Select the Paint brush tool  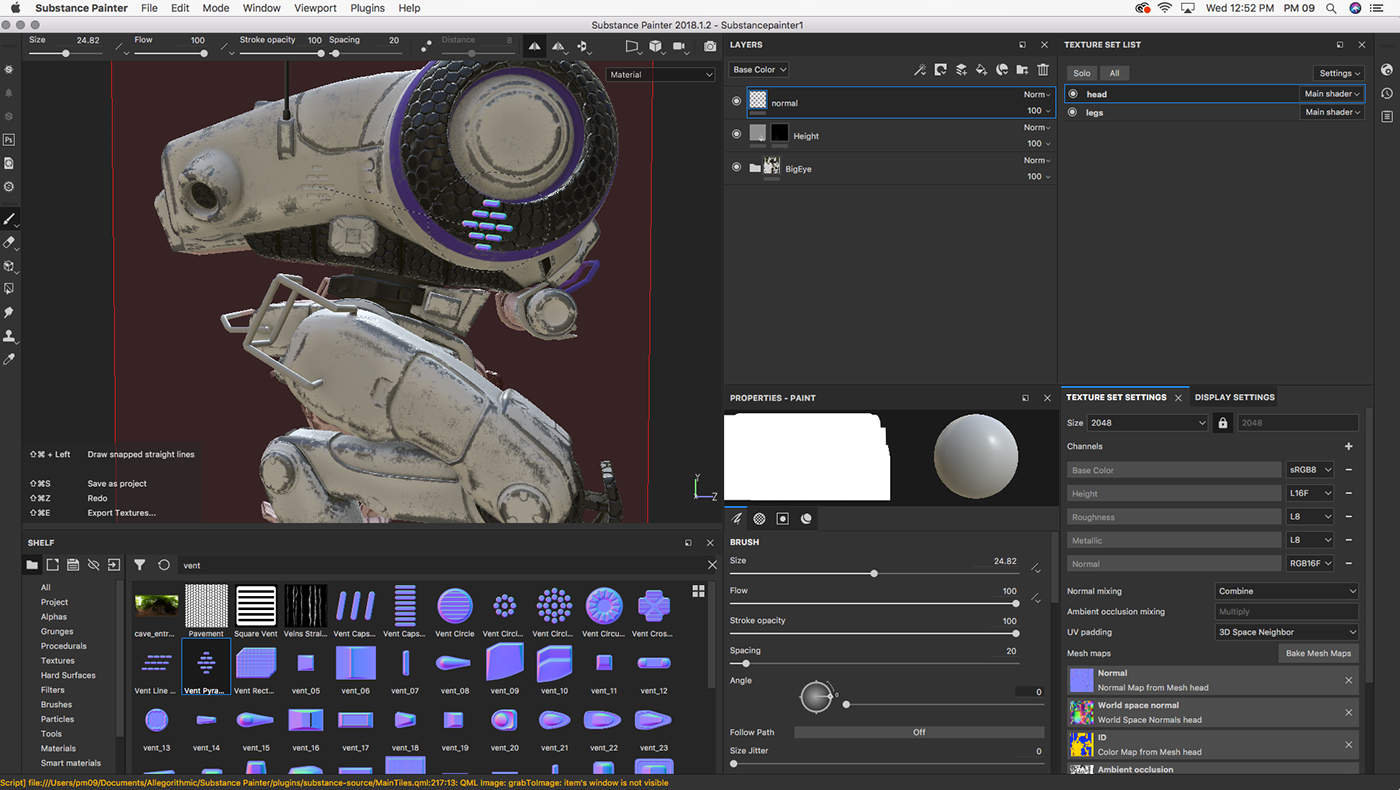(x=9, y=219)
